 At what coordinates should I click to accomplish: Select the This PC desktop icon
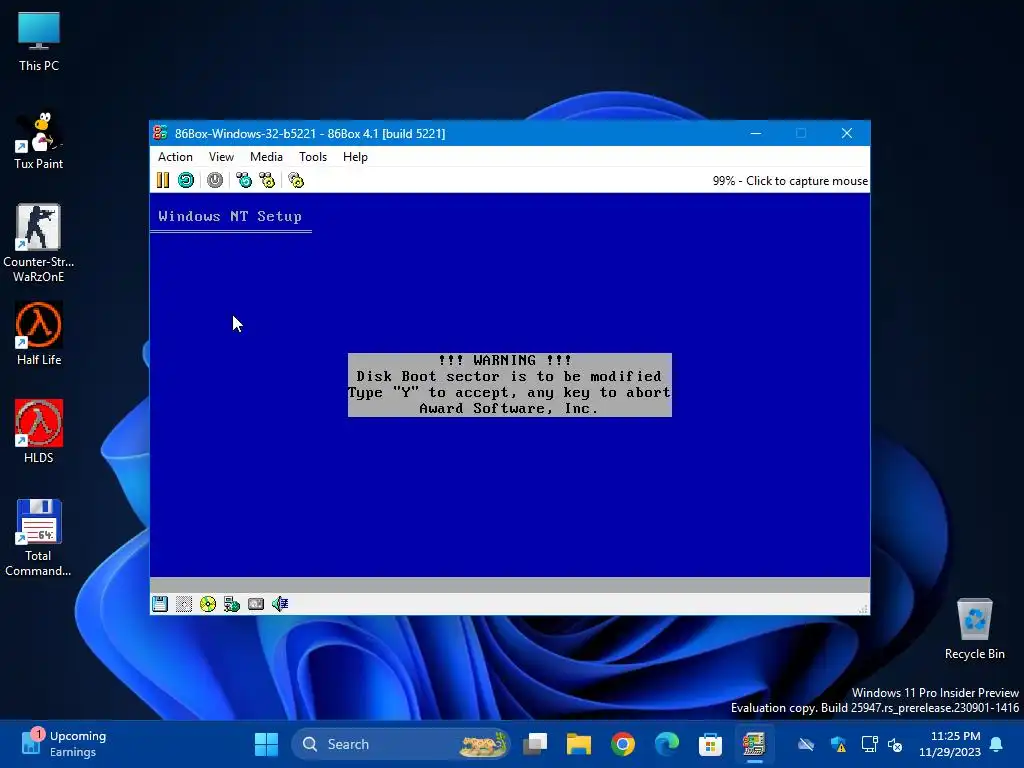tap(39, 42)
